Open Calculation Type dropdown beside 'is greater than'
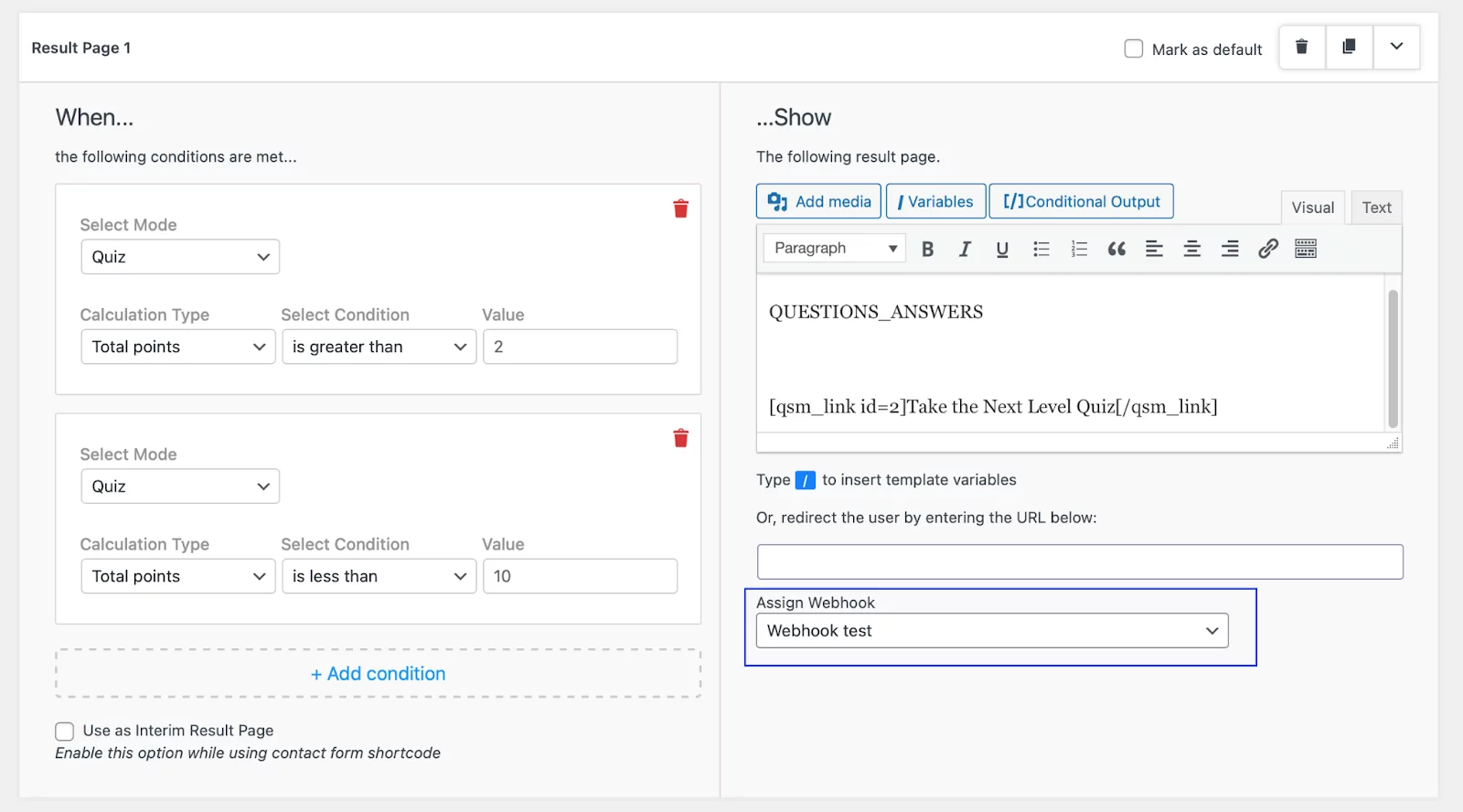Image resolution: width=1463 pixels, height=812 pixels. [178, 347]
